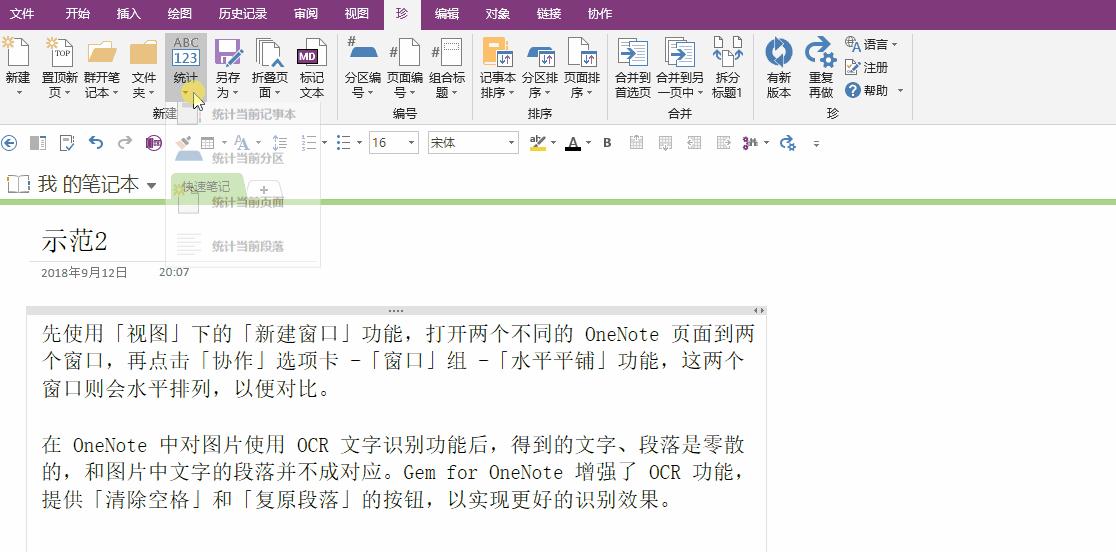
Task: Click the 记事本排序 (Sort notebooks) icon
Action: [x=498, y=52]
